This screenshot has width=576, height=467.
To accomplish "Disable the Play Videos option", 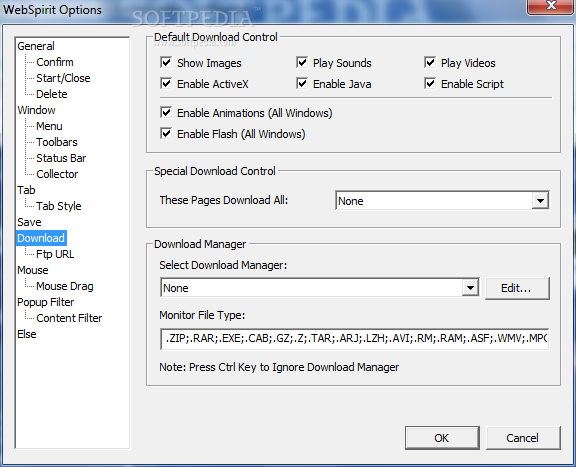I will pos(430,63).
